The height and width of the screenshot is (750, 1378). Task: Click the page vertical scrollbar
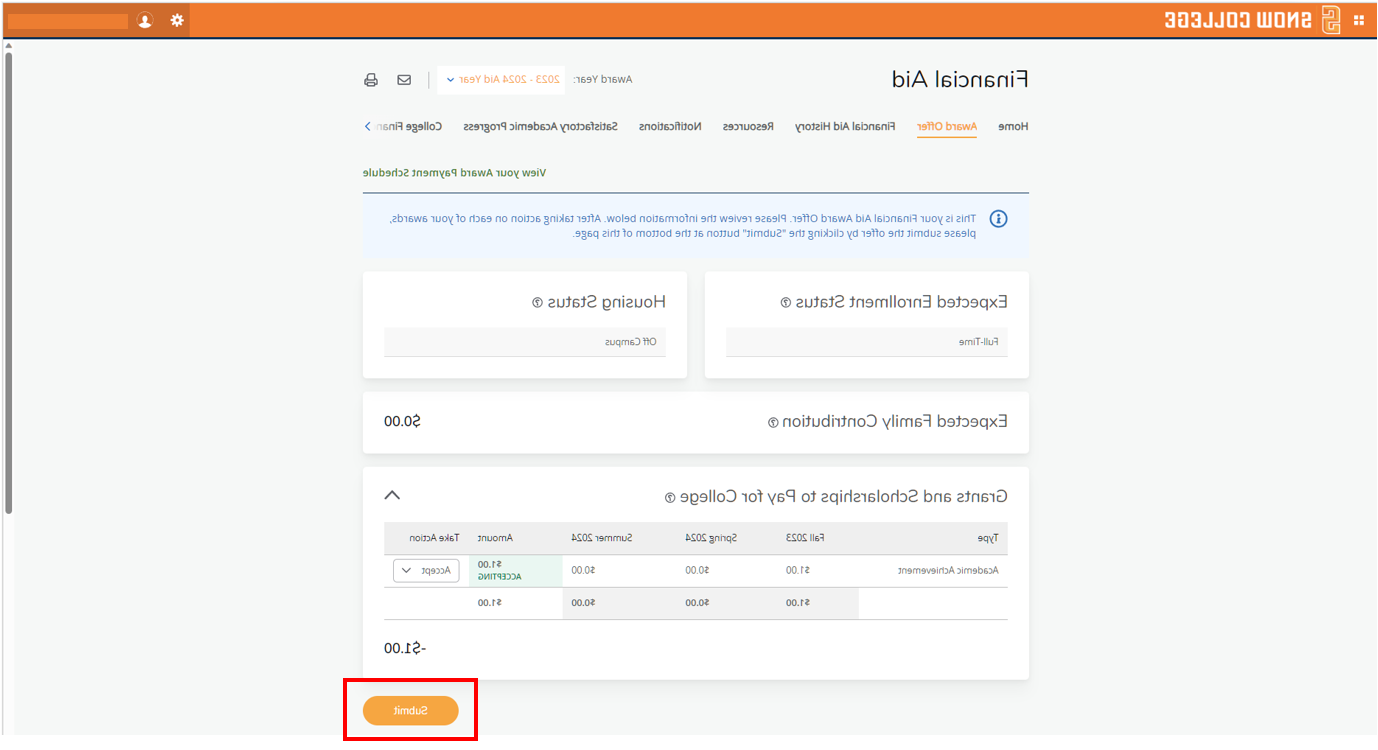point(8,283)
